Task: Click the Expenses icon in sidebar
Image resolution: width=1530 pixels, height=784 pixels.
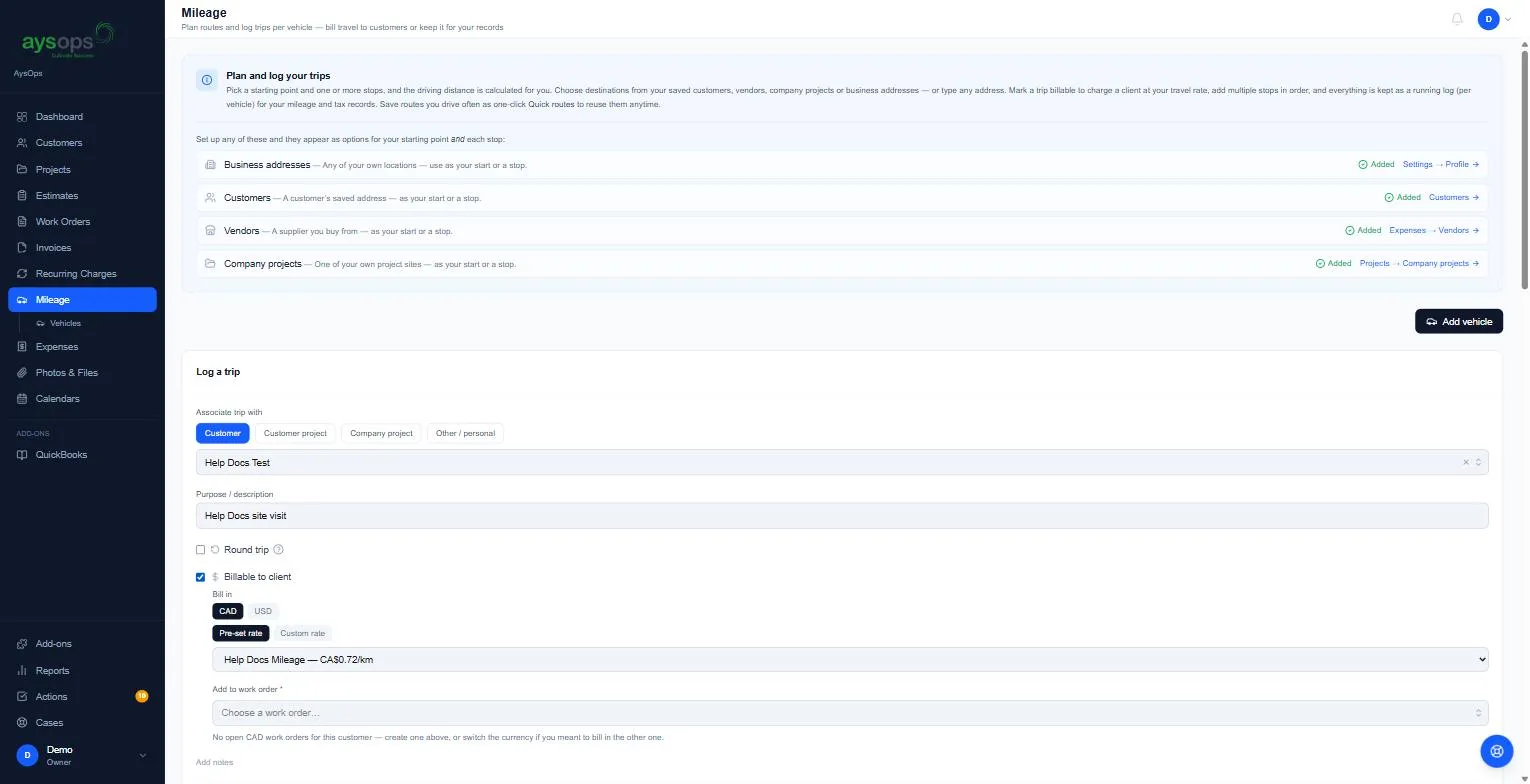Action: [22, 346]
